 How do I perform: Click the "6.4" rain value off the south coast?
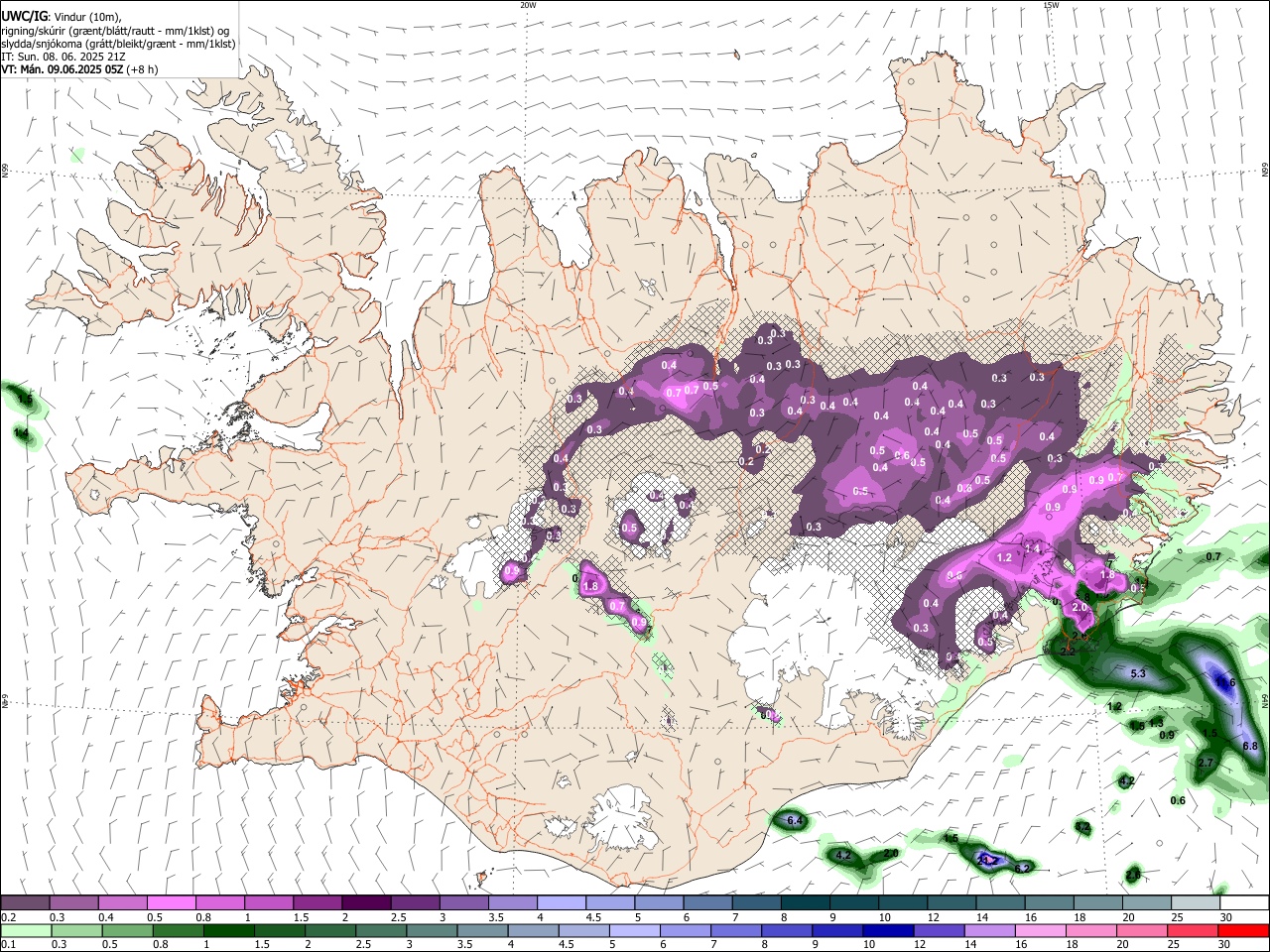[x=795, y=821]
